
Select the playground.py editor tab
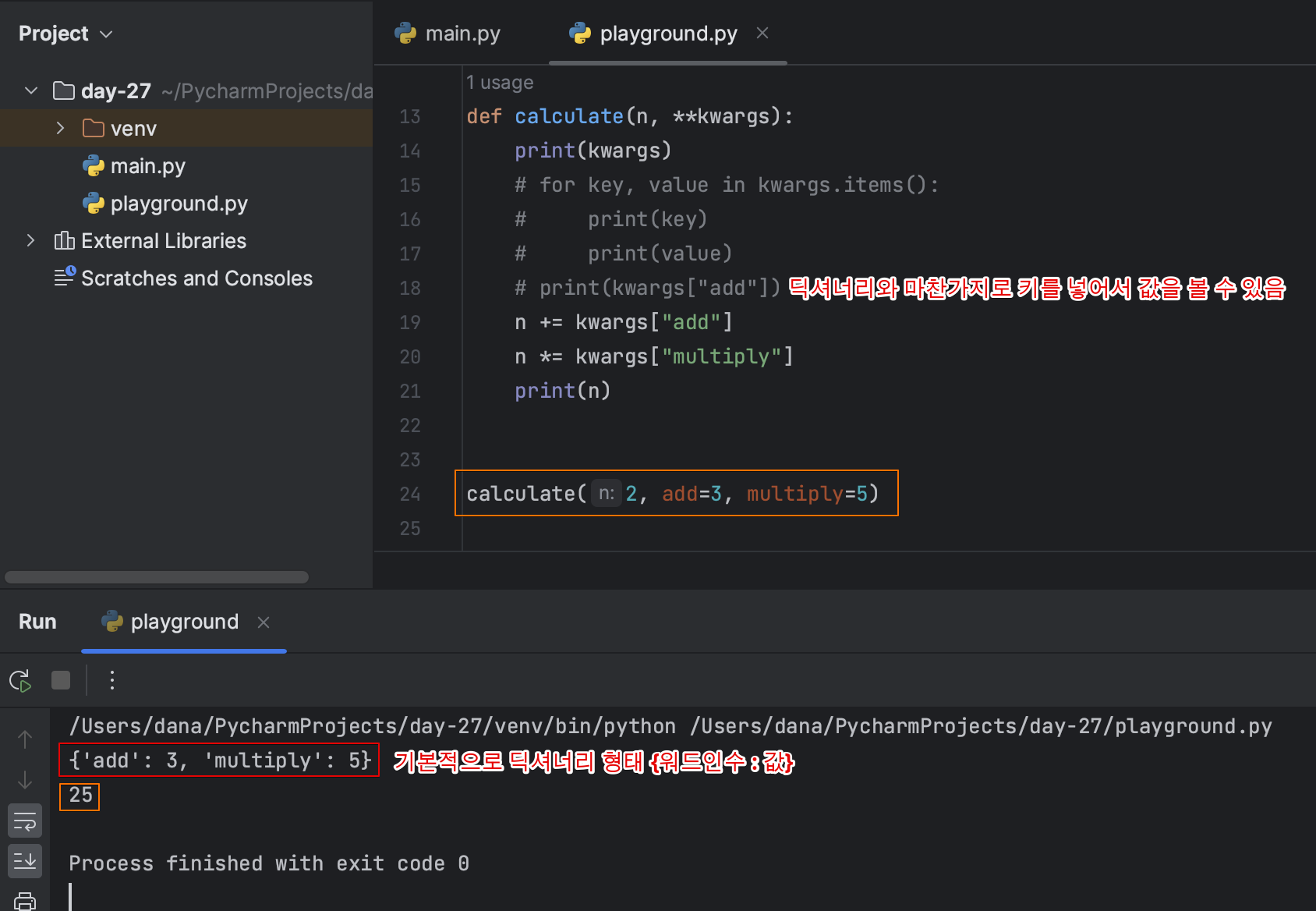click(x=668, y=34)
